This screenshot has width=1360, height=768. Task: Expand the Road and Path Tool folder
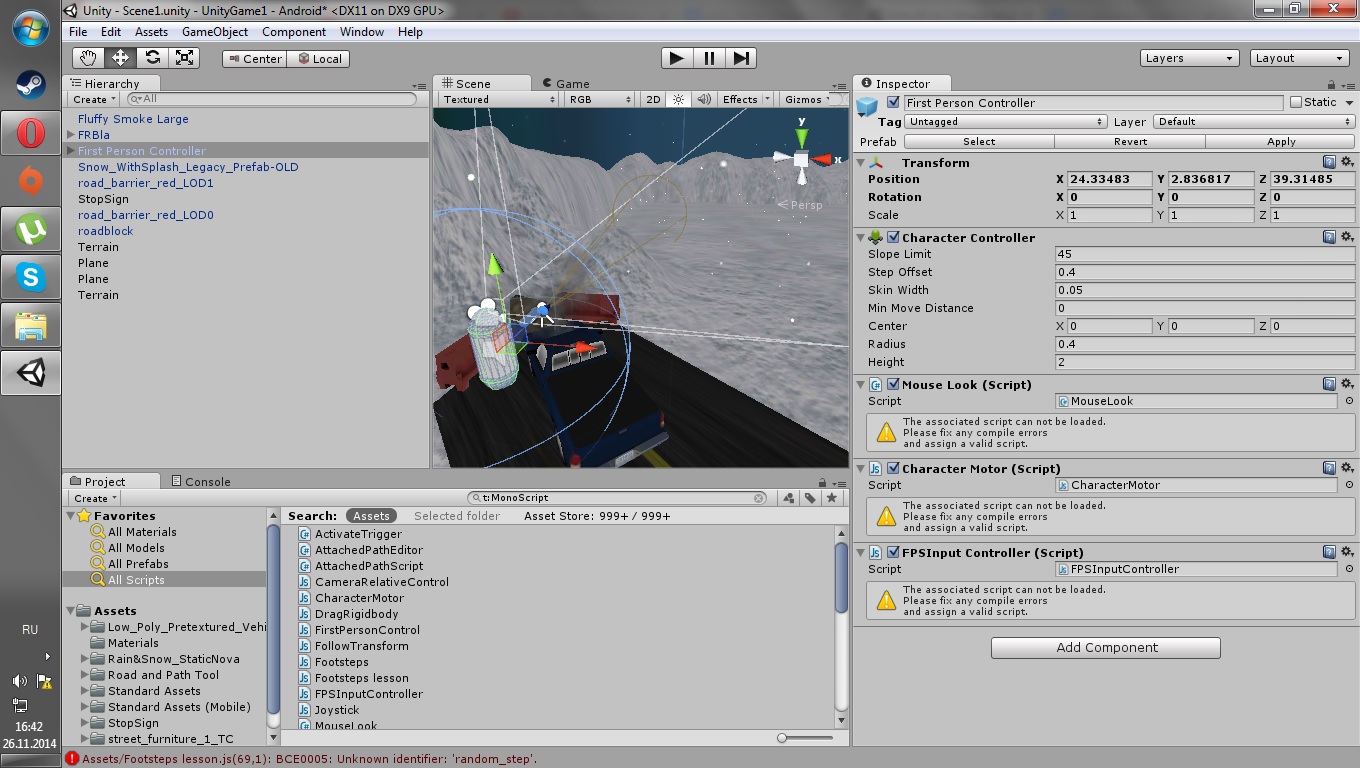click(85, 675)
